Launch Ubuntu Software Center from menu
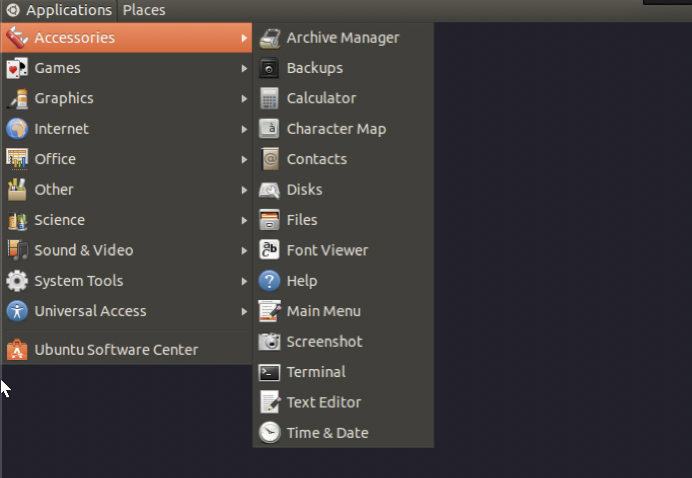This screenshot has height=478, width=692. (127, 350)
